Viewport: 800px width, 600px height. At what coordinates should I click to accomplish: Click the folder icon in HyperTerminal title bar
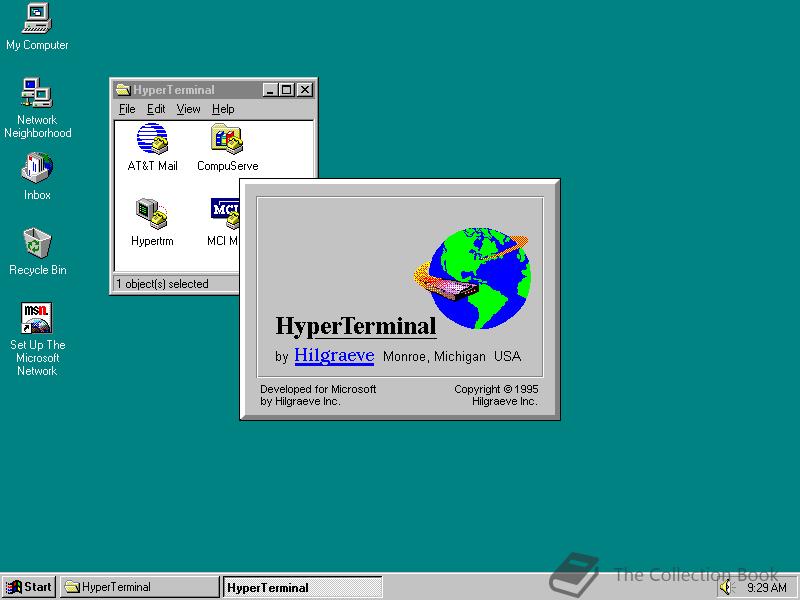click(123, 90)
